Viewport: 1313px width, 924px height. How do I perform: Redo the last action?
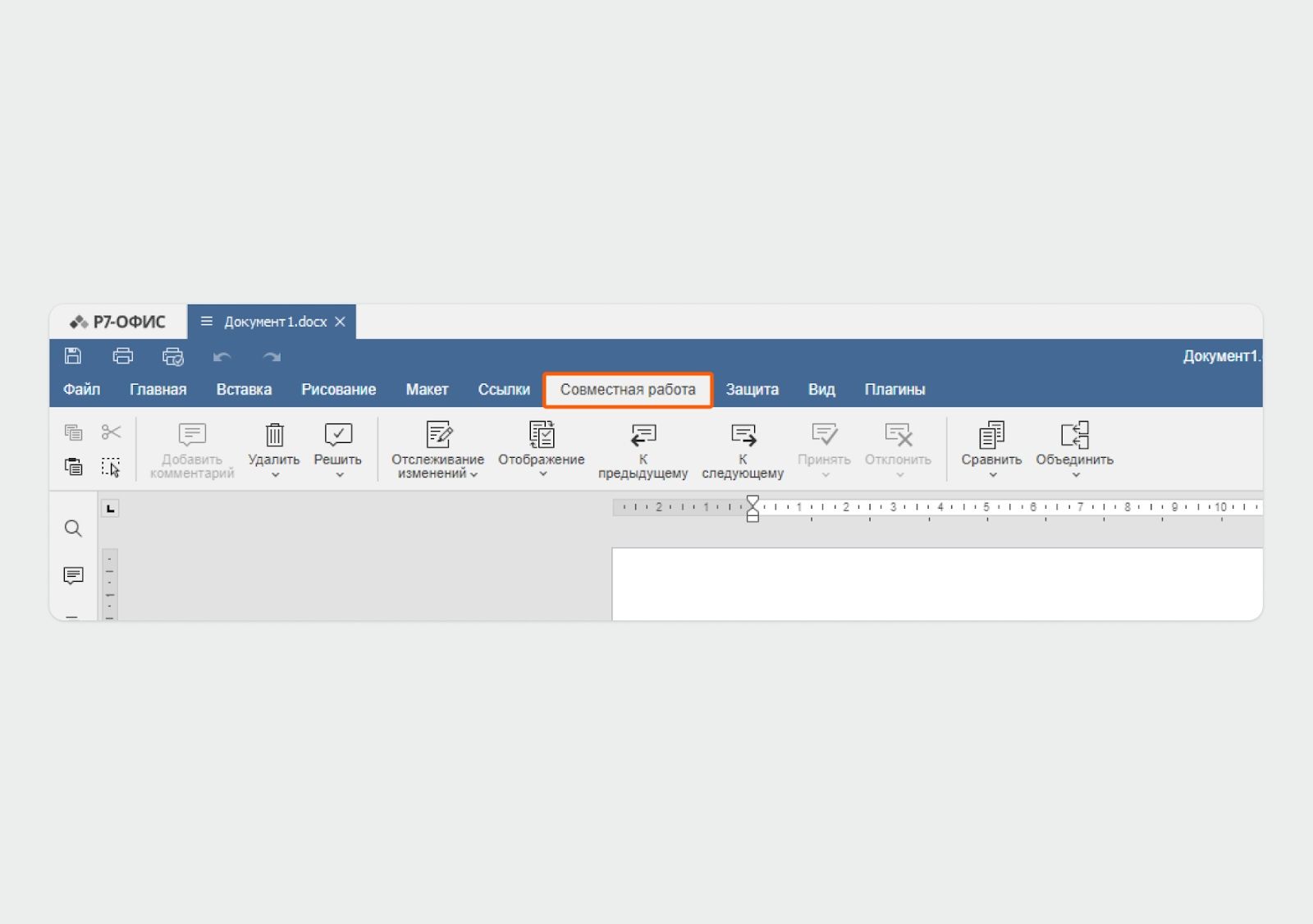point(272,357)
